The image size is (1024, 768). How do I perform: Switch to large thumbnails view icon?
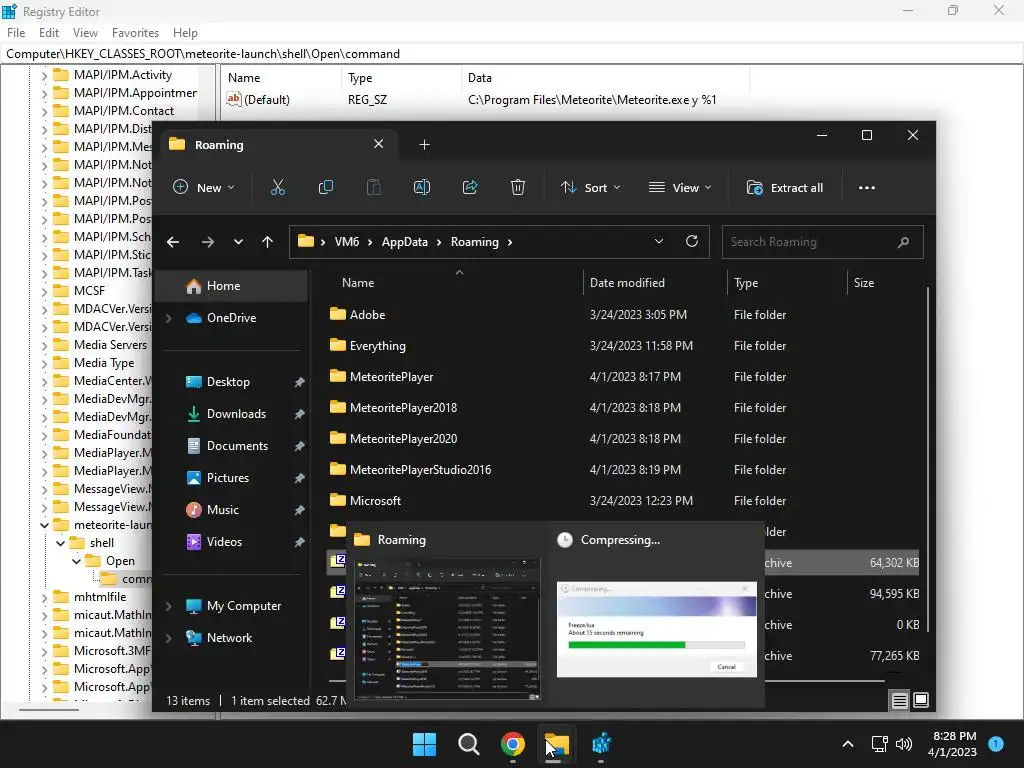[x=921, y=701]
